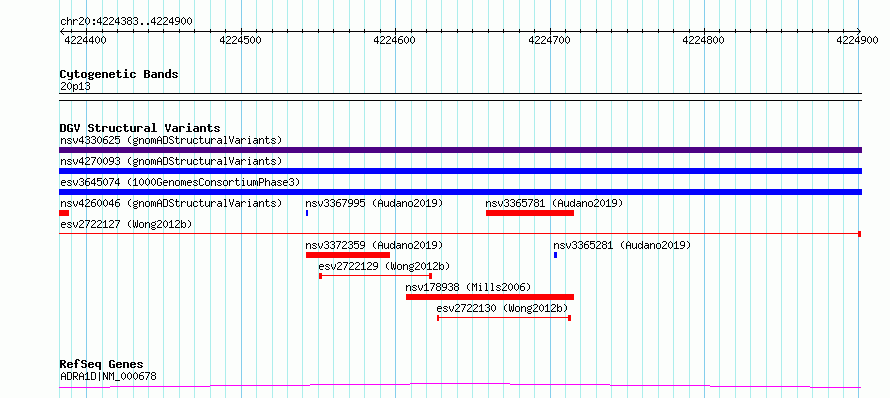This screenshot has height=398, width=890.
Task: Select the tiny blue nsv3367995 marker
Action: tap(307, 213)
